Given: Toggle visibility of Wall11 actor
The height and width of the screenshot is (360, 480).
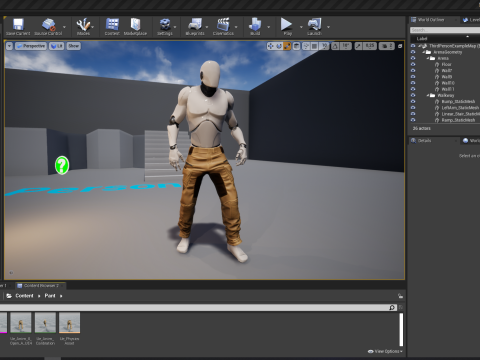Looking at the screenshot, I should 413,89.
